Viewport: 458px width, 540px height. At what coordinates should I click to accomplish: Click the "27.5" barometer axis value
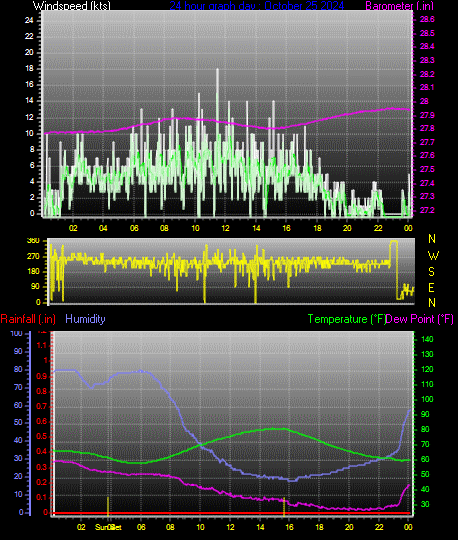[427, 169]
